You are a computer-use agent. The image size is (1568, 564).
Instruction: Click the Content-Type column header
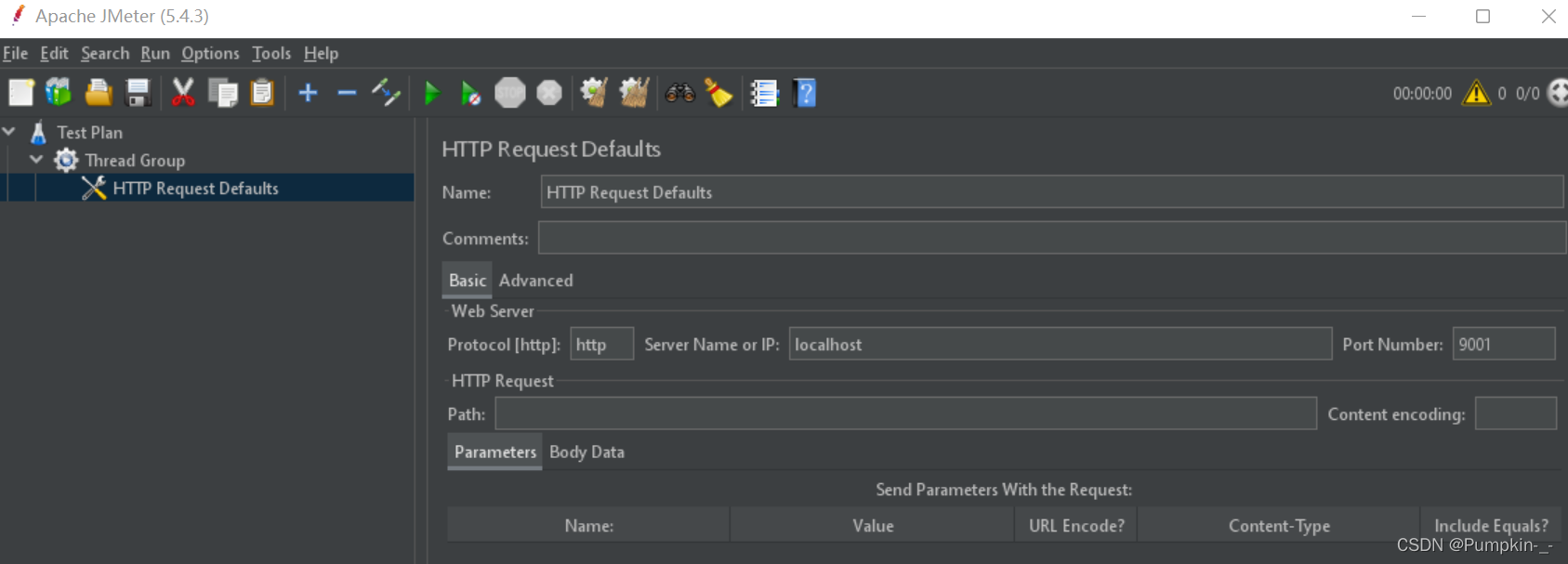(1279, 526)
